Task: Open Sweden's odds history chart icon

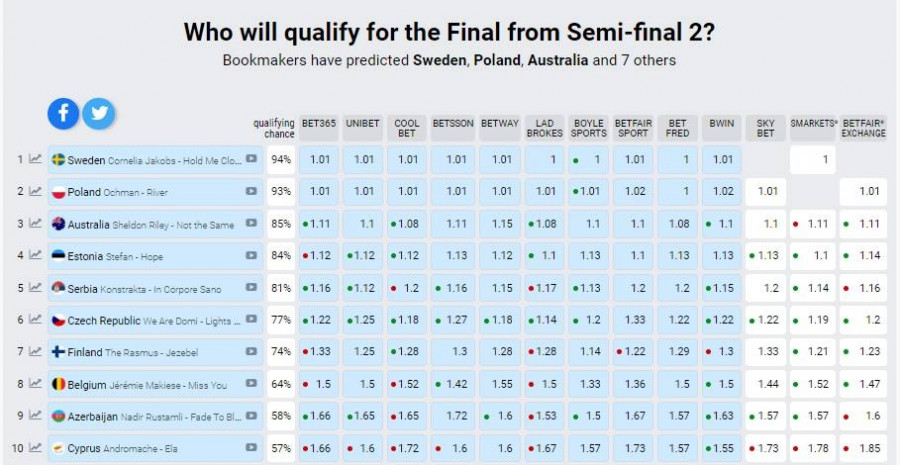Action: pyautogui.click(x=35, y=159)
